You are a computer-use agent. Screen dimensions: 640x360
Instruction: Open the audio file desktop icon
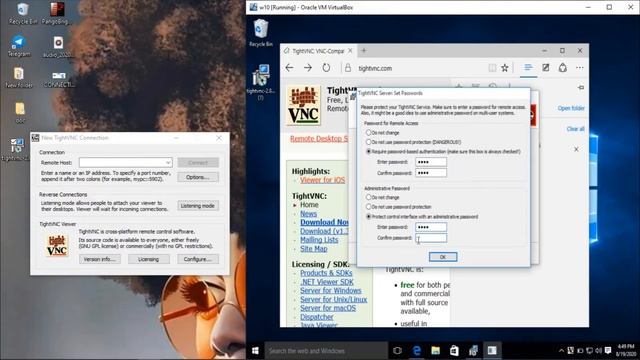coord(58,46)
